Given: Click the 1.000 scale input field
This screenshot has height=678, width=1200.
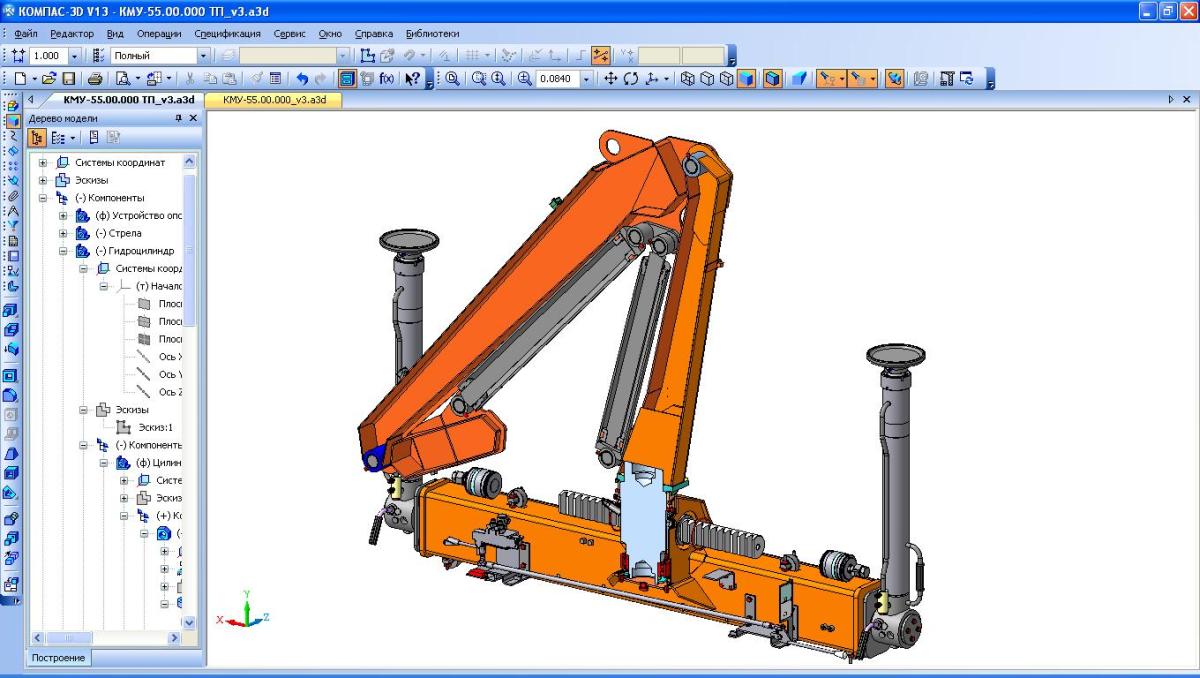Looking at the screenshot, I should [50, 56].
